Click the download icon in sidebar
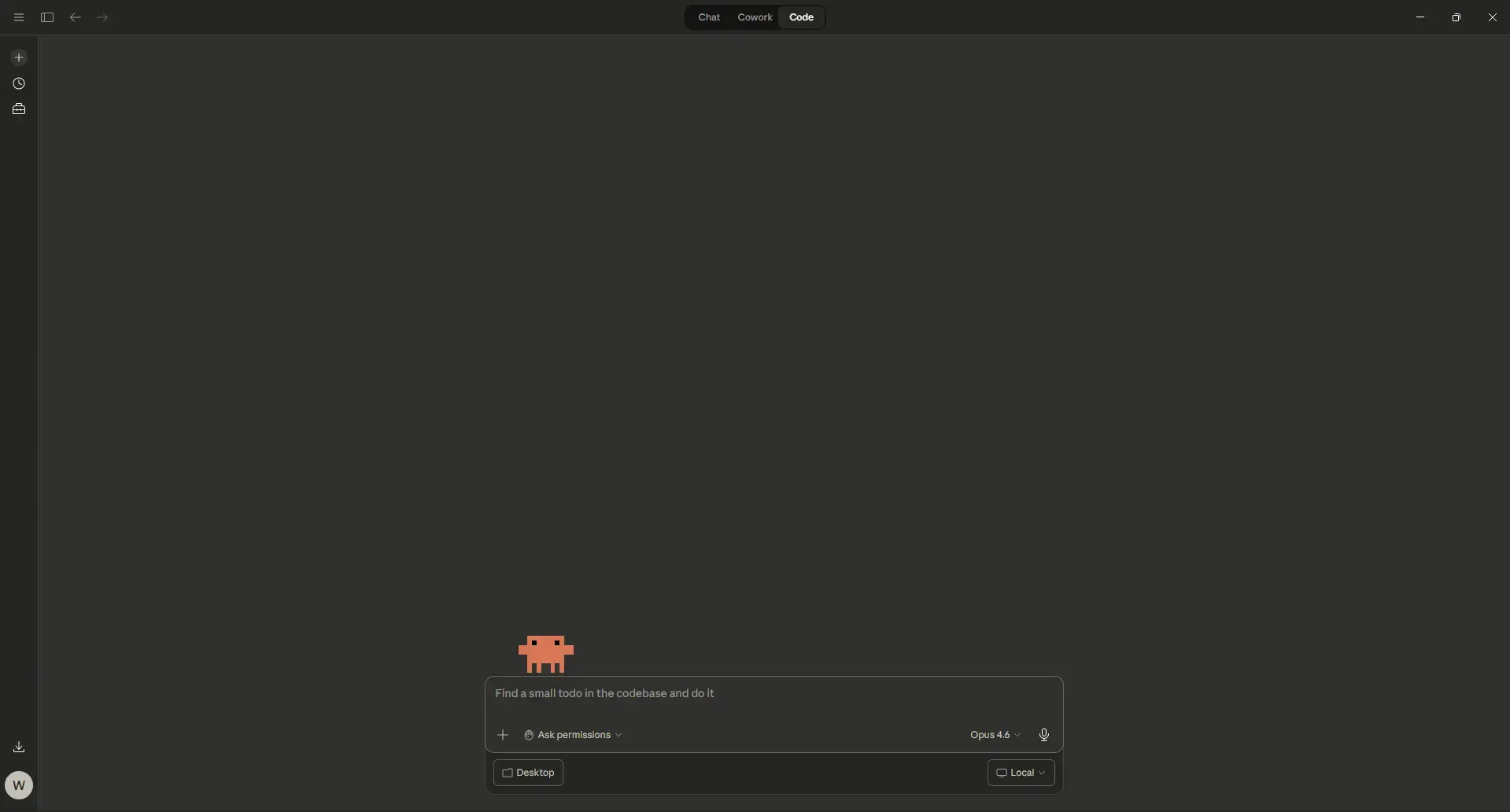 19,747
